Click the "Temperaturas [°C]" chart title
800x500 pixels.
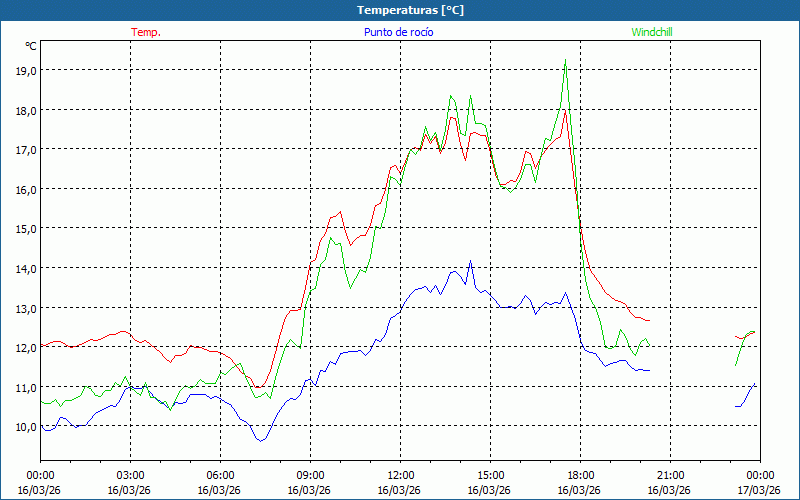click(411, 10)
